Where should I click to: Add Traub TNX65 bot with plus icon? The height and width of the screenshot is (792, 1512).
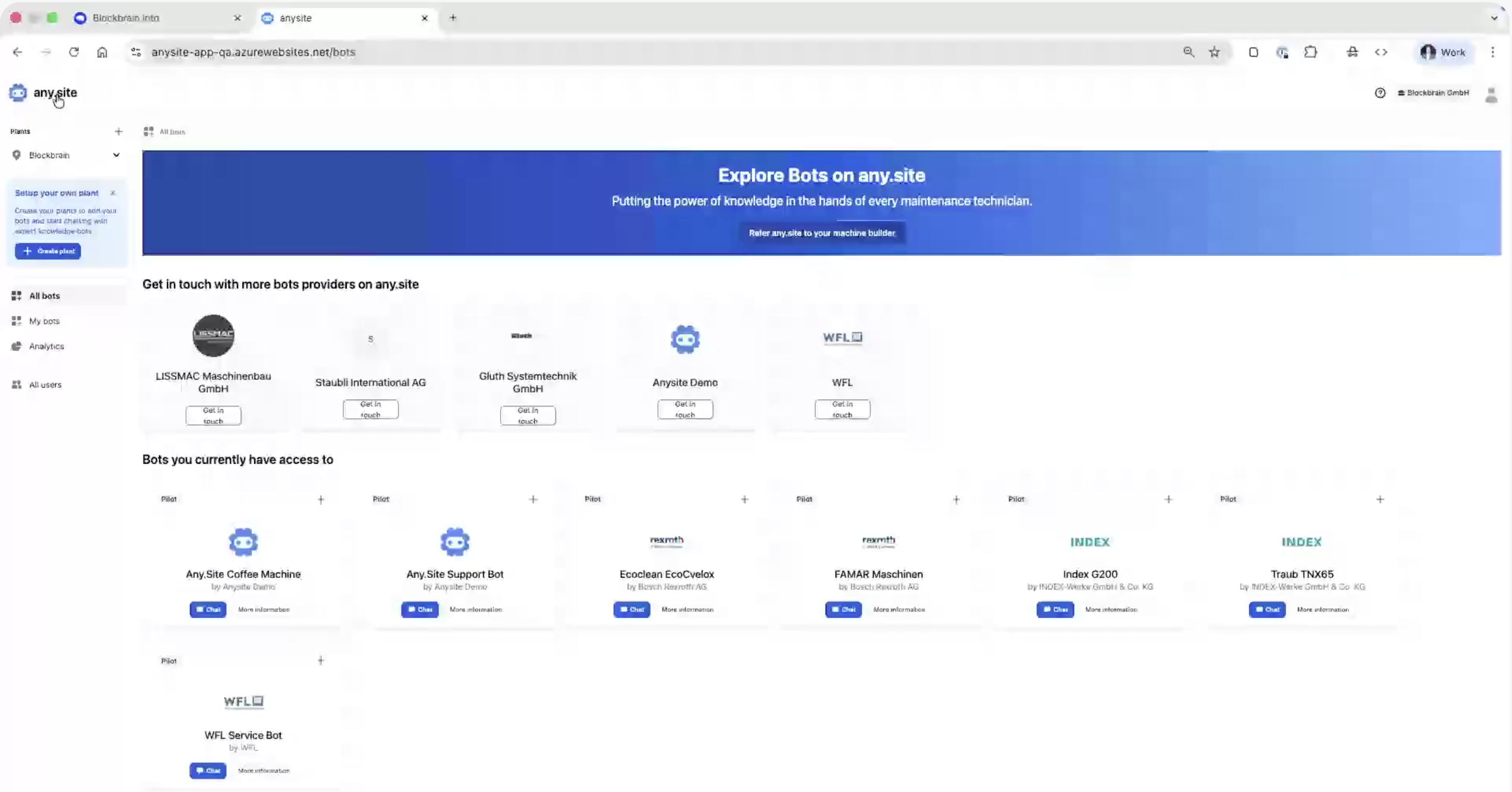click(1380, 499)
